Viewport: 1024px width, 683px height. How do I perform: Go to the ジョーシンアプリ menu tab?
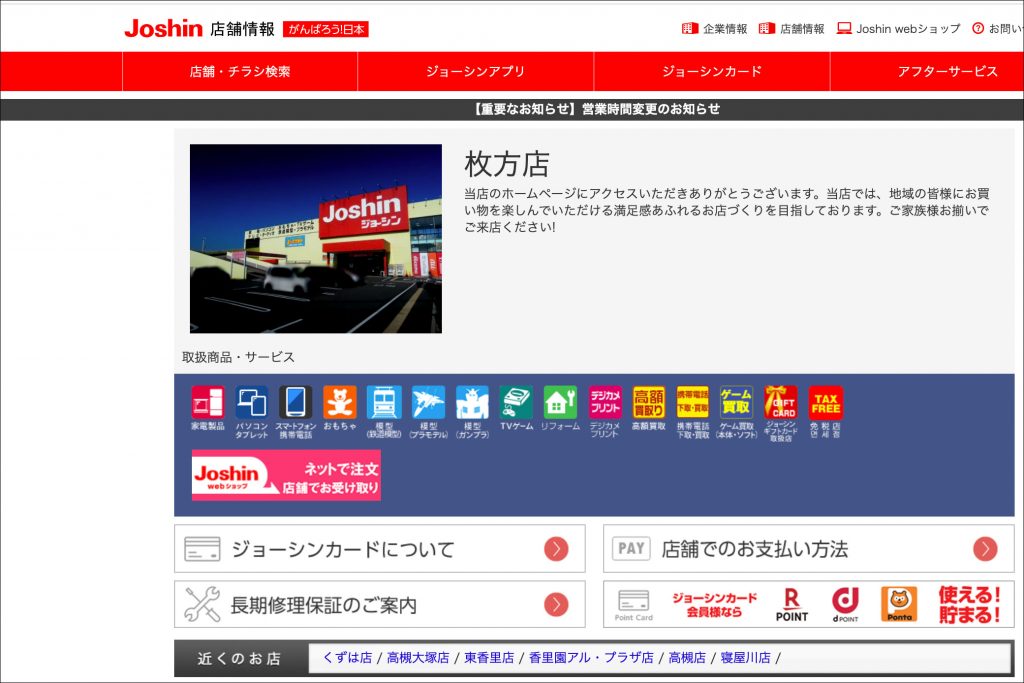pyautogui.click(x=475, y=71)
